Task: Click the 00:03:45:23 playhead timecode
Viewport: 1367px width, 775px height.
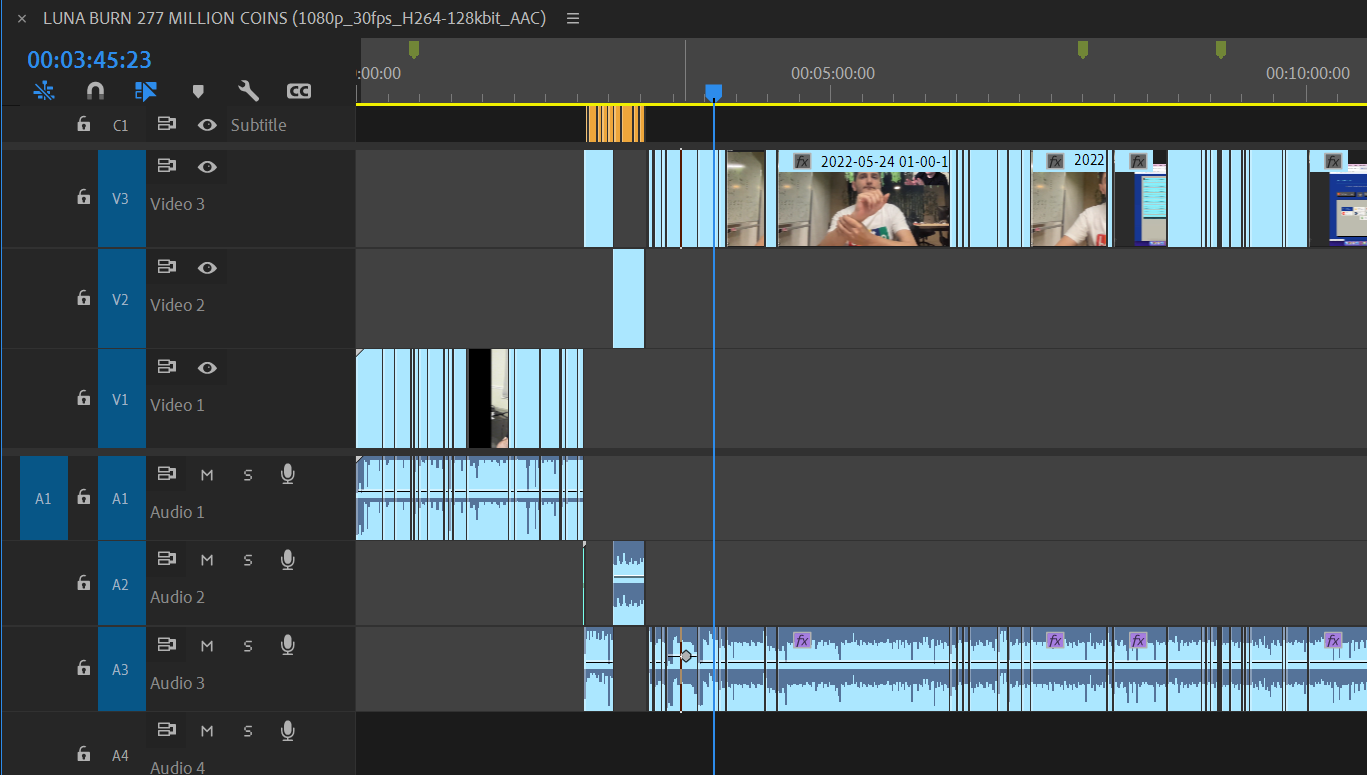Action: click(x=89, y=60)
